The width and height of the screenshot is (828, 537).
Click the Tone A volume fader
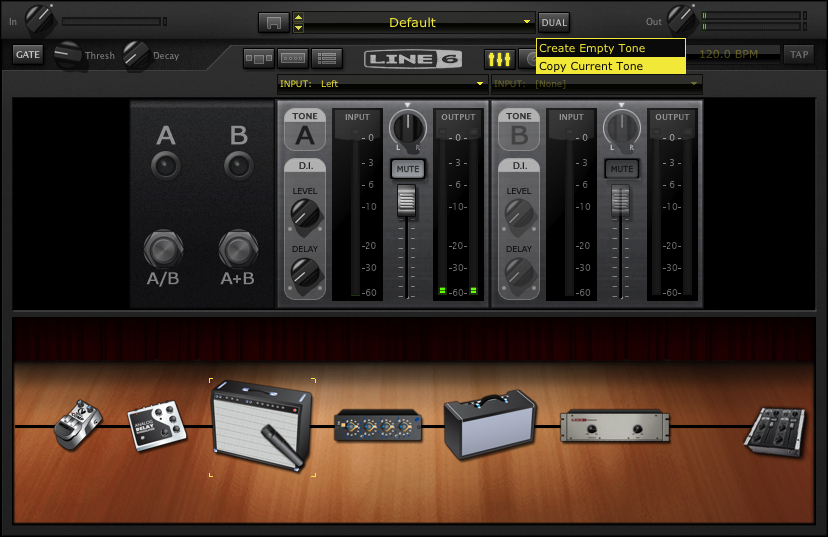(x=407, y=201)
